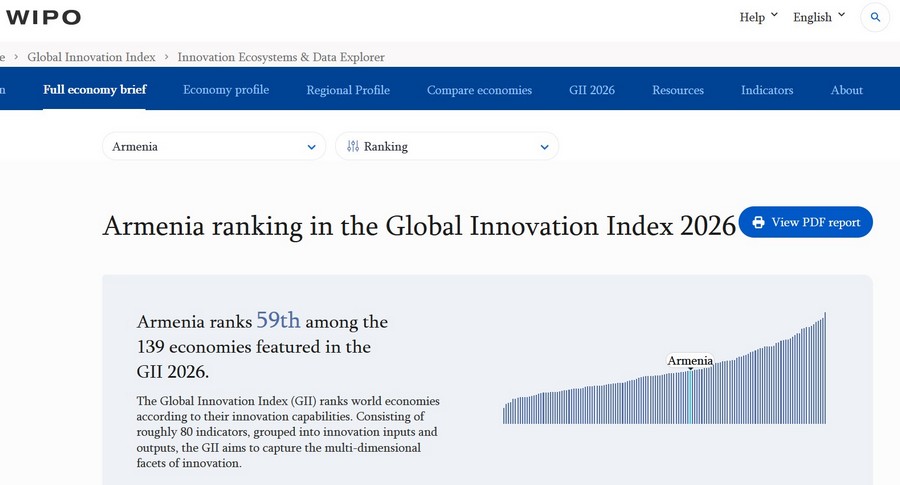Switch to the Economy profile tab
The height and width of the screenshot is (485, 900).
pos(226,90)
